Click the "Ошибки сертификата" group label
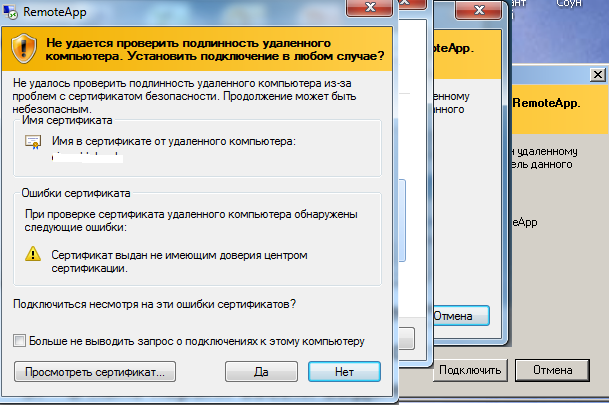 (76, 193)
